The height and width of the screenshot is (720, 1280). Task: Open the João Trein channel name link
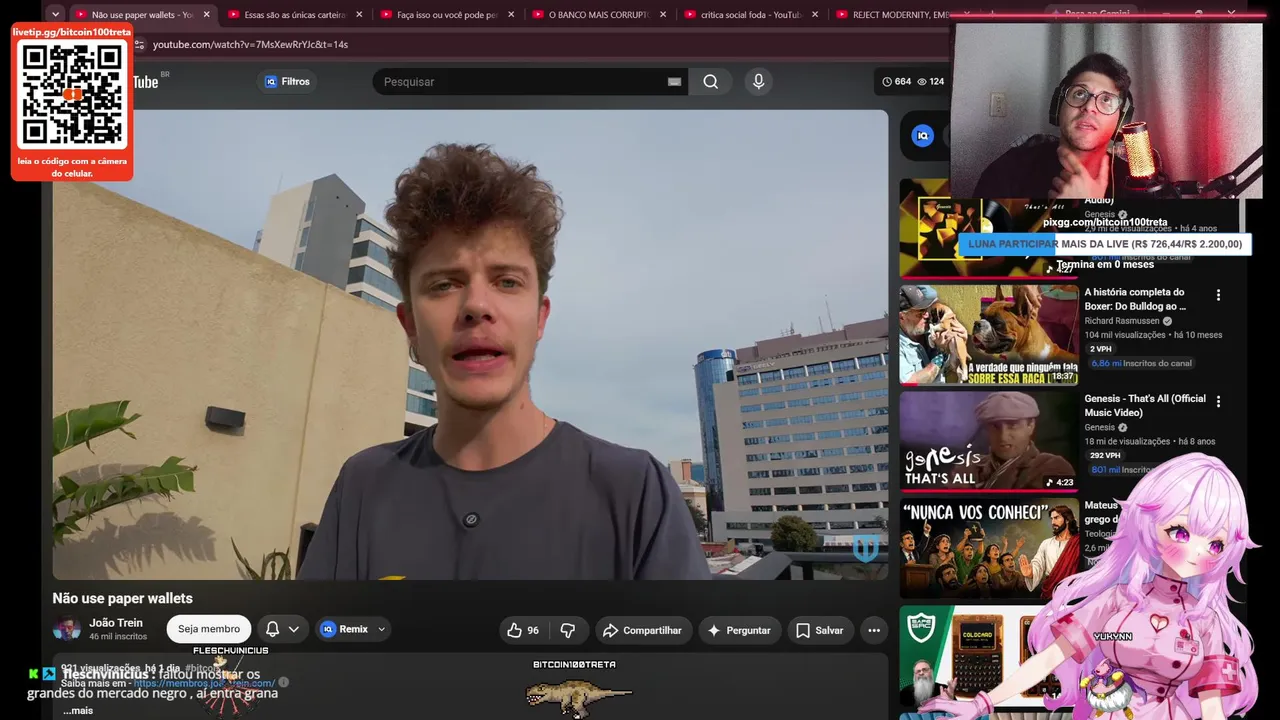(x=116, y=623)
